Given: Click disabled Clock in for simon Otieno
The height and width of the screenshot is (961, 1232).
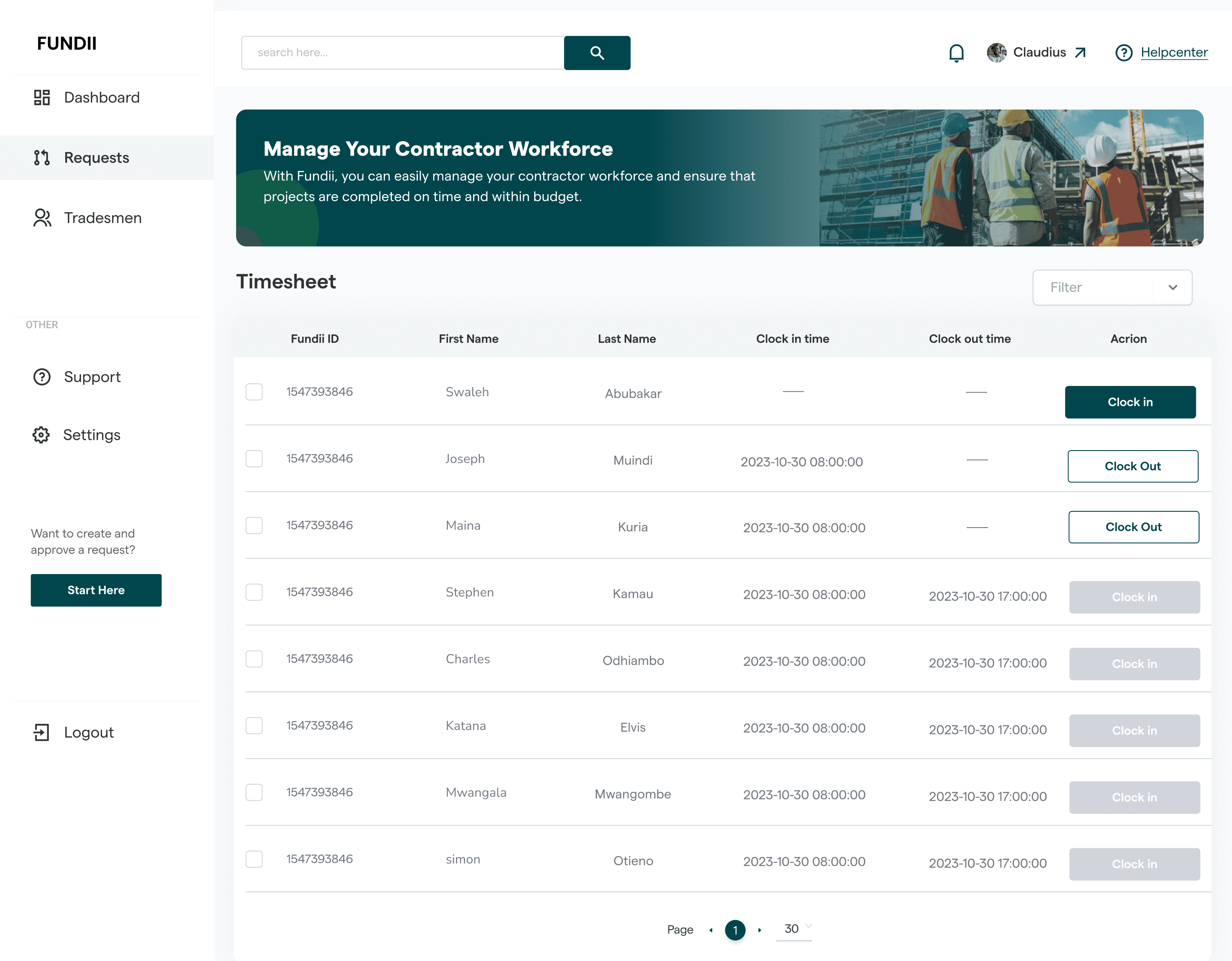Looking at the screenshot, I should coord(1135,864).
